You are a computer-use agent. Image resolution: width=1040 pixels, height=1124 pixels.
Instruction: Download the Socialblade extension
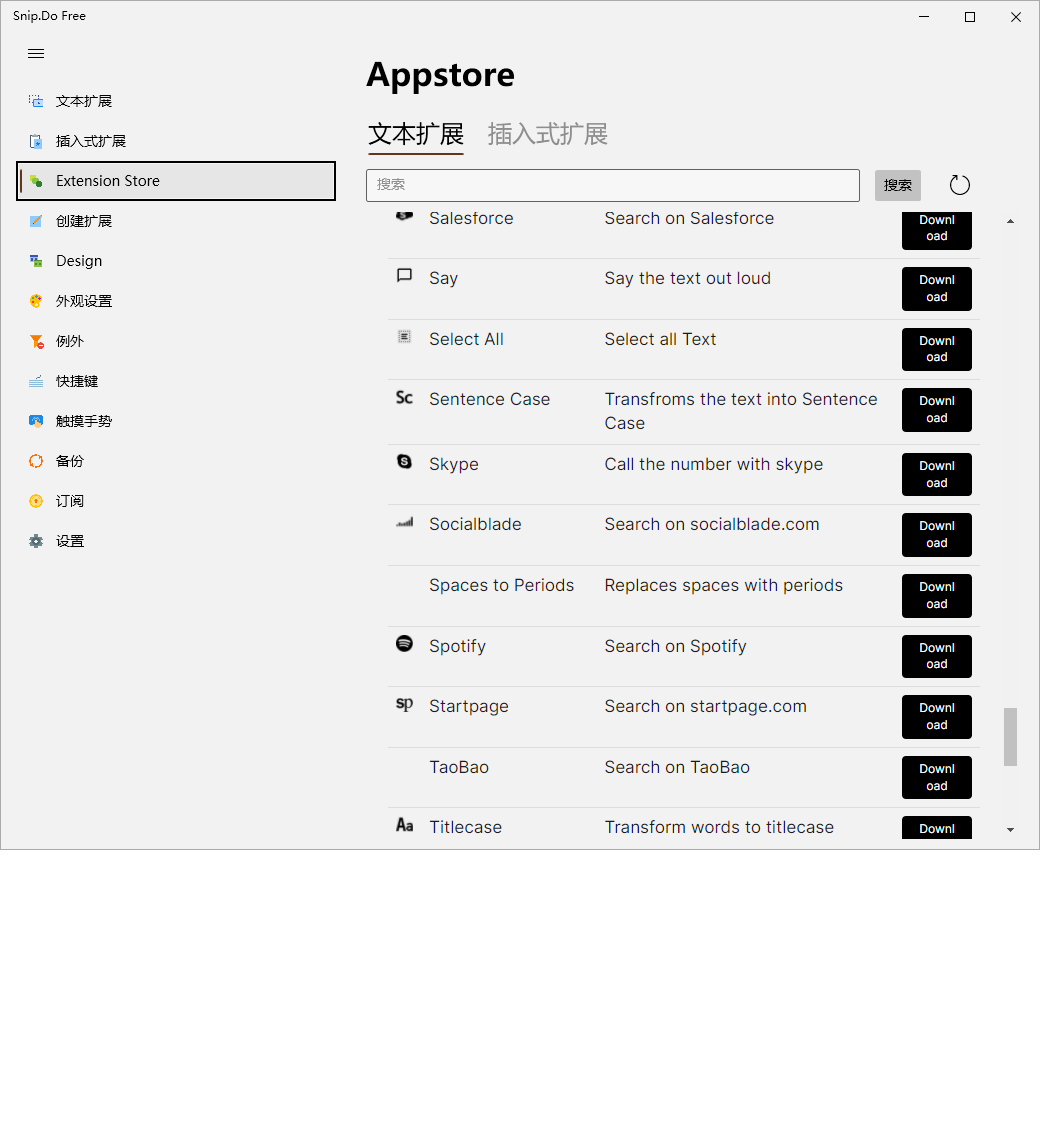pyautogui.click(x=936, y=535)
